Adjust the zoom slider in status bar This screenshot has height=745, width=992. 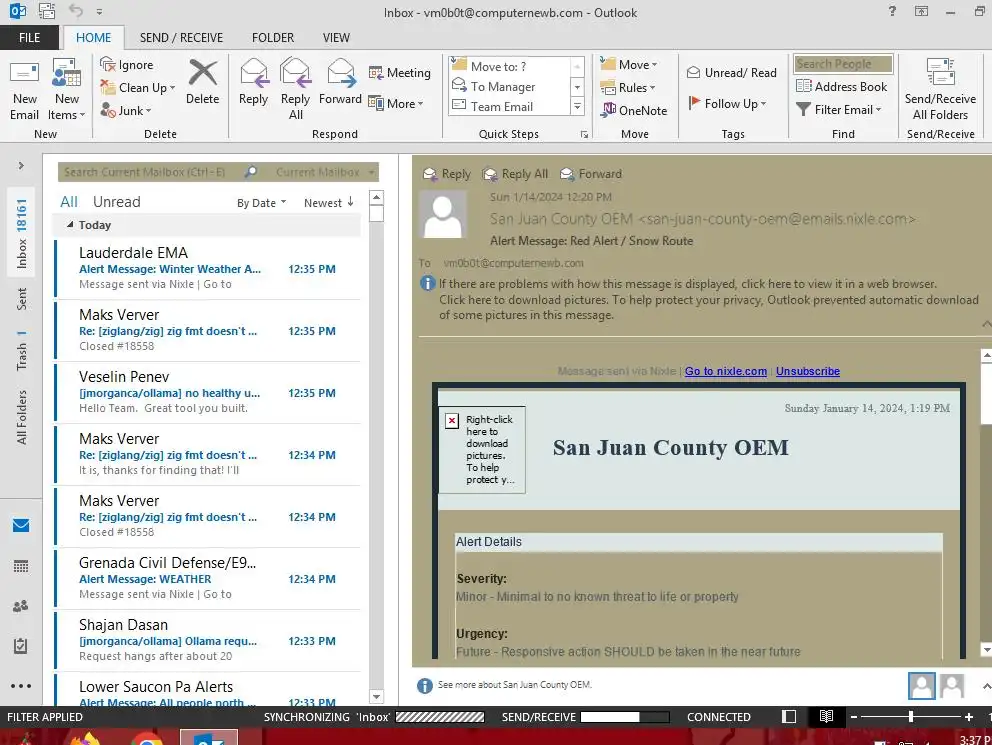point(910,717)
